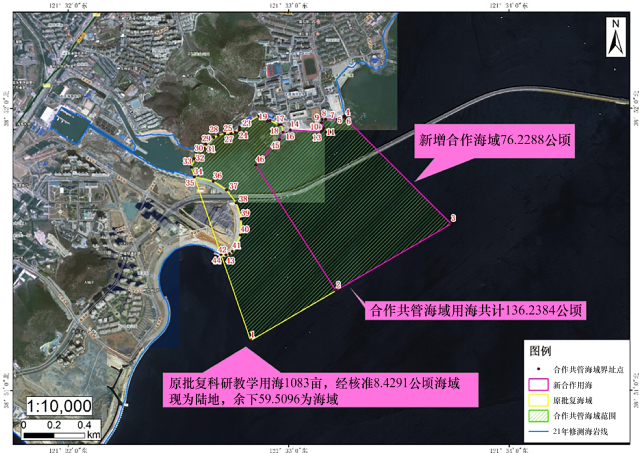The width and height of the screenshot is (639, 453).
Task: Click the 合作共管海域用海共计136.2384公顷 callout label
Action: coord(476,310)
